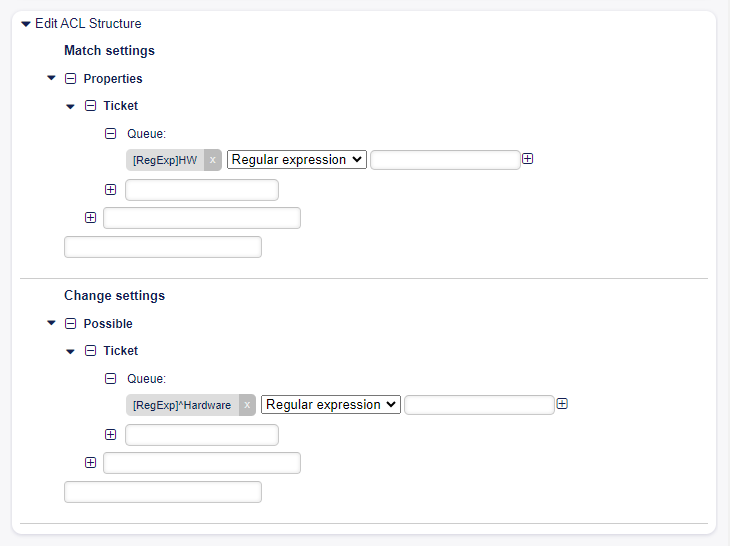Remove the [RegExp]^Hardware queue value
The width and height of the screenshot is (730, 546).
coord(247,405)
